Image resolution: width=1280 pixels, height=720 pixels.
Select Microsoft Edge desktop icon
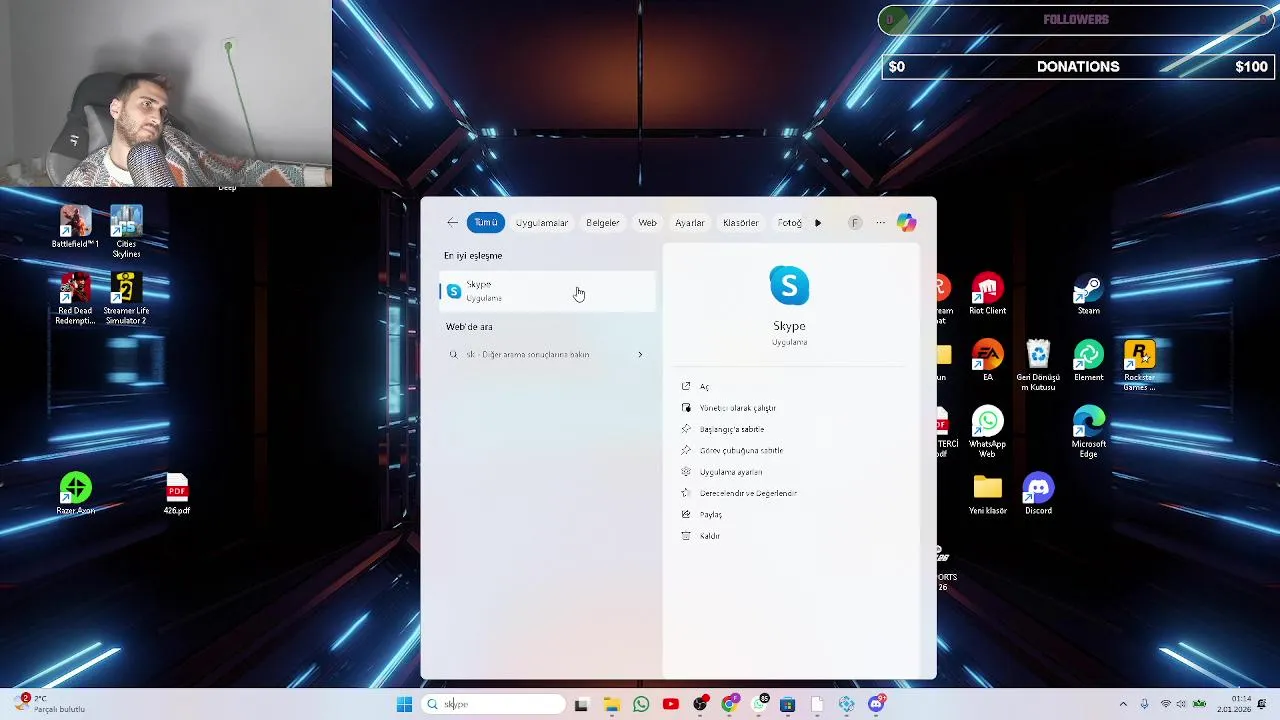tap(1088, 433)
